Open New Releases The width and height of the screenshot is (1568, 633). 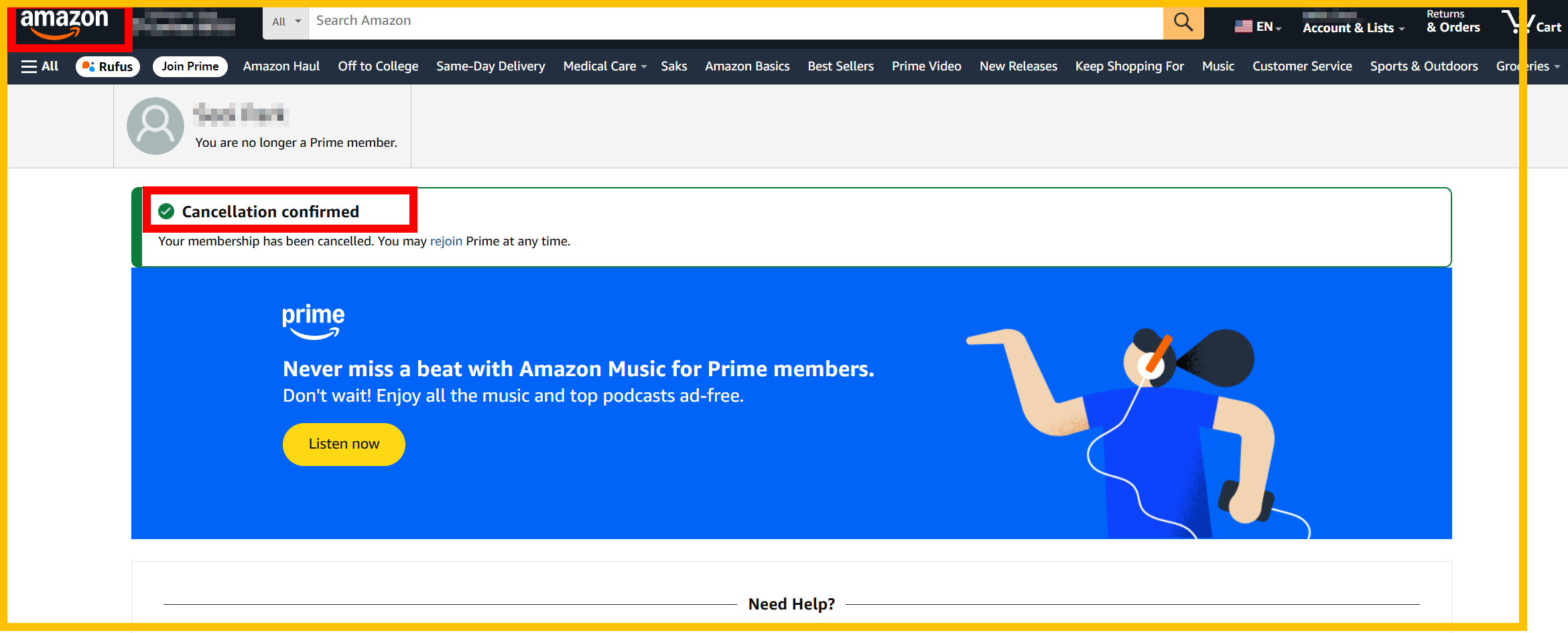1019,66
